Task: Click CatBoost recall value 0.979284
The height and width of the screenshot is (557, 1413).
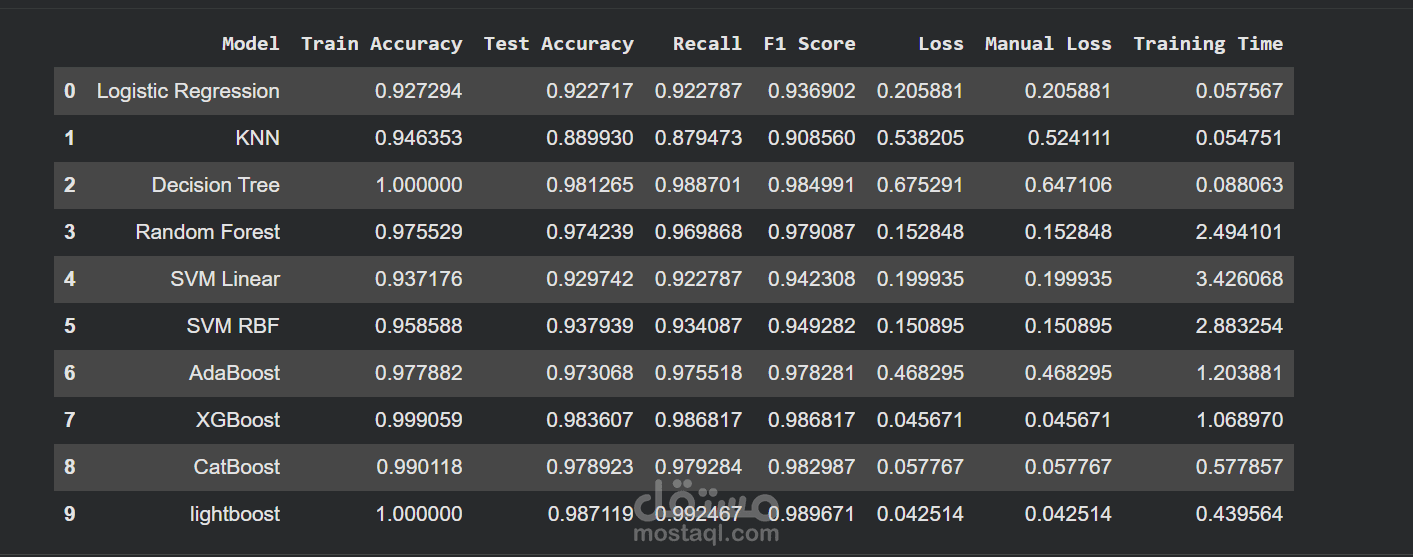Action: tap(699, 467)
